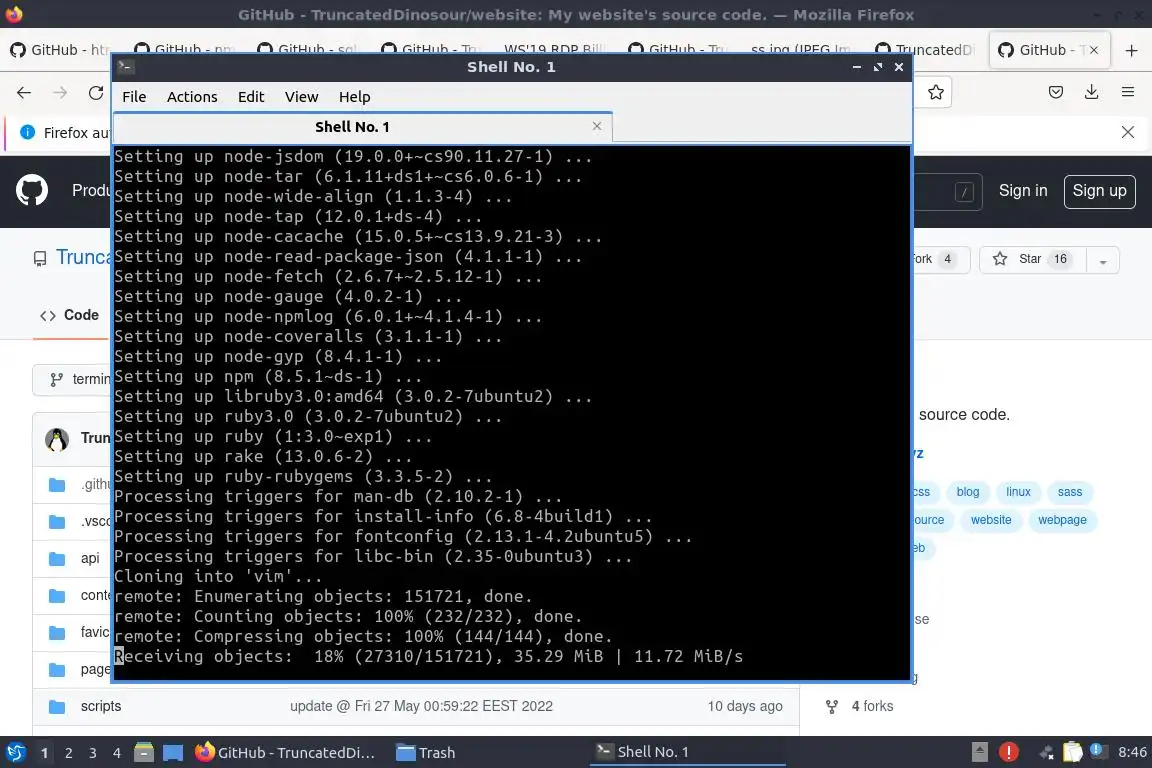The image size is (1152, 768).
Task: Open the branch selector dropdown
Action: coord(72,379)
